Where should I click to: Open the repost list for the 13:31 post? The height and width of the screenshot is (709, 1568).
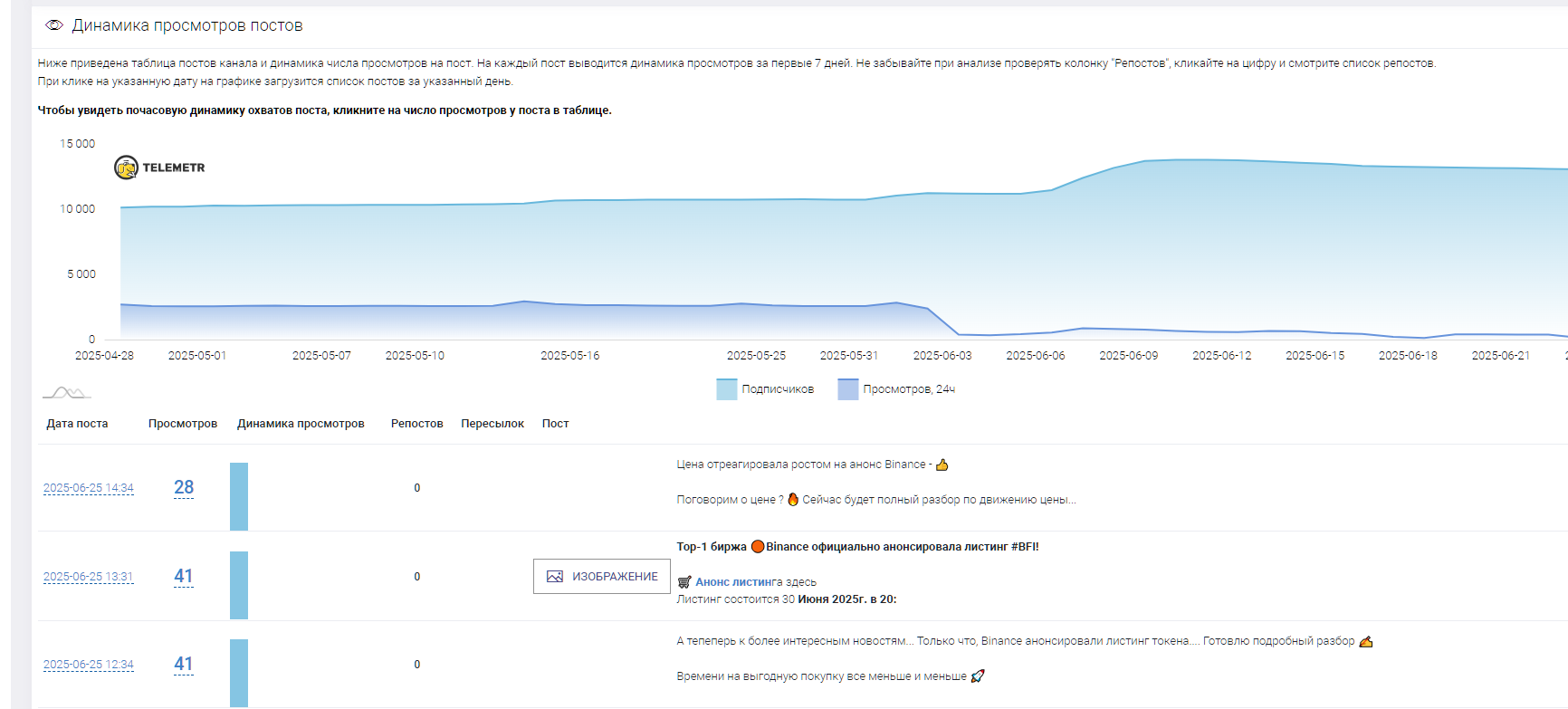(417, 577)
